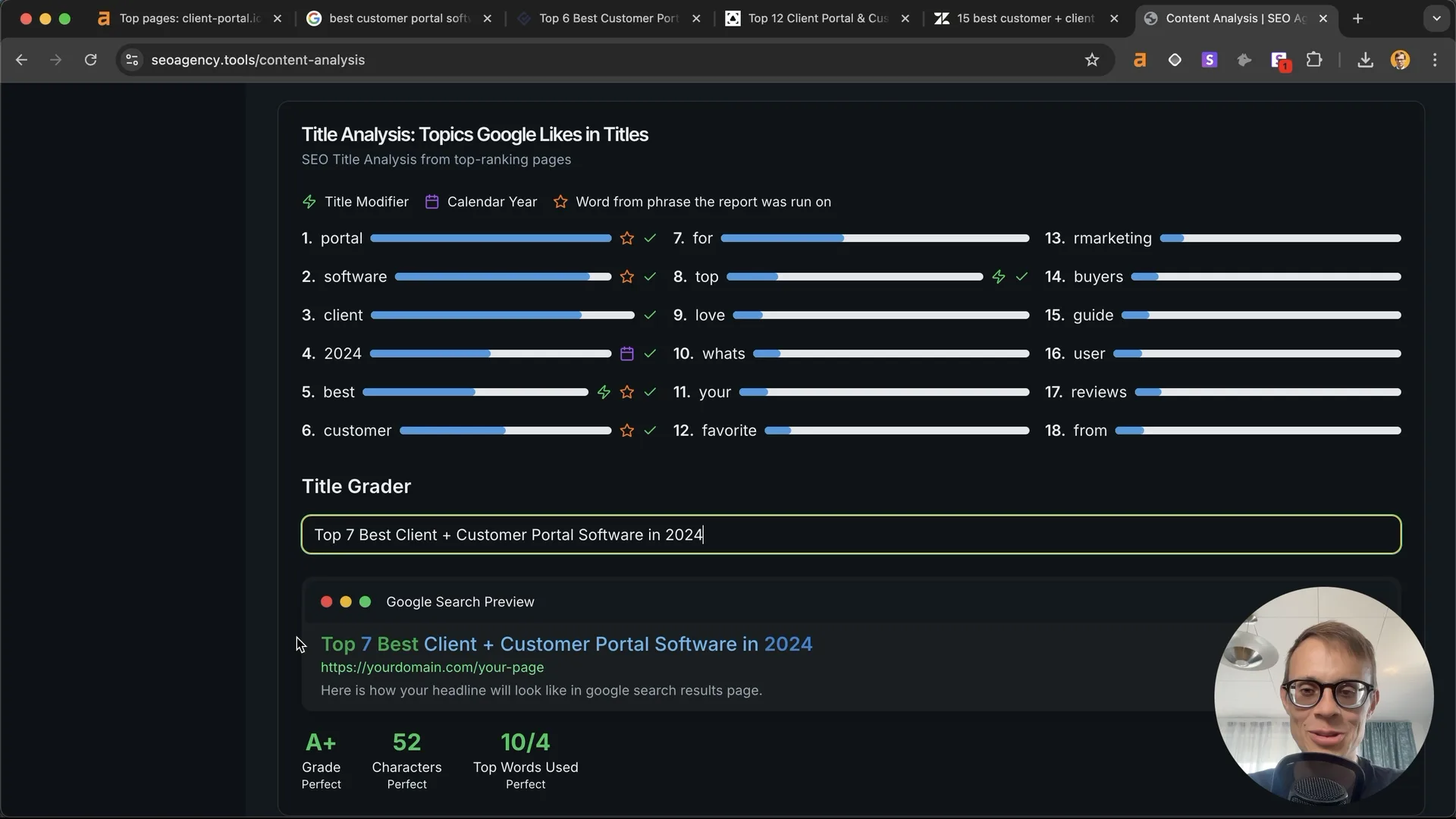1456x819 pixels.
Task: Expand the tab search dropdown arrow
Action: pyautogui.click(x=1436, y=18)
